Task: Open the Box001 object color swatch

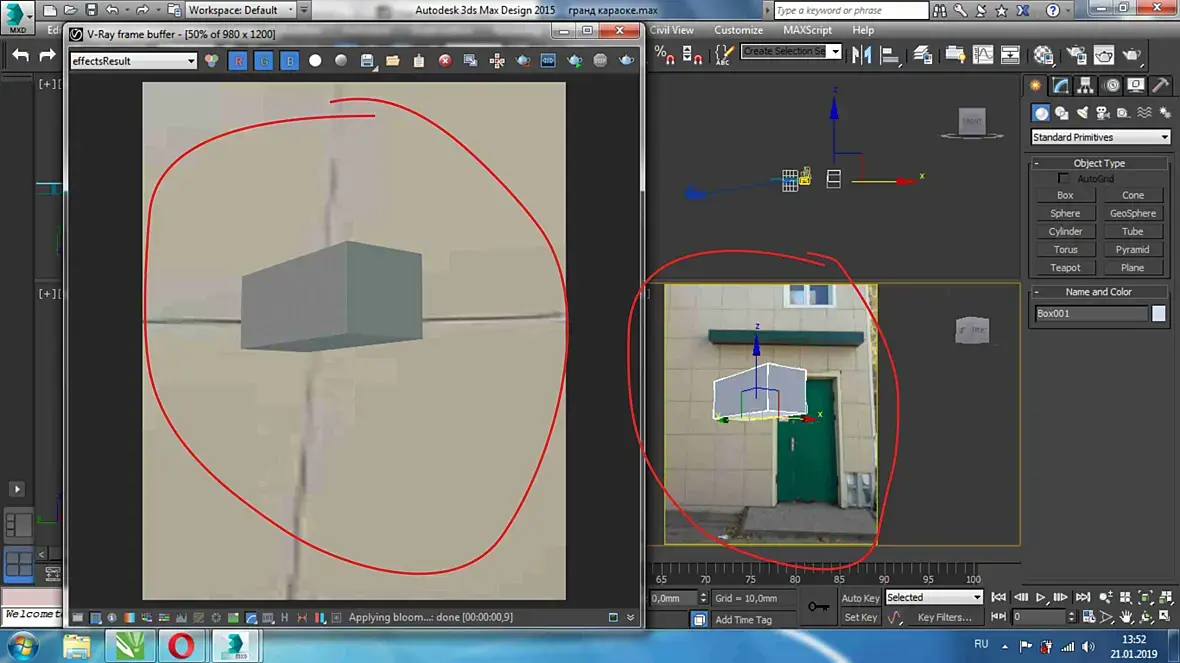Action: tap(1158, 314)
